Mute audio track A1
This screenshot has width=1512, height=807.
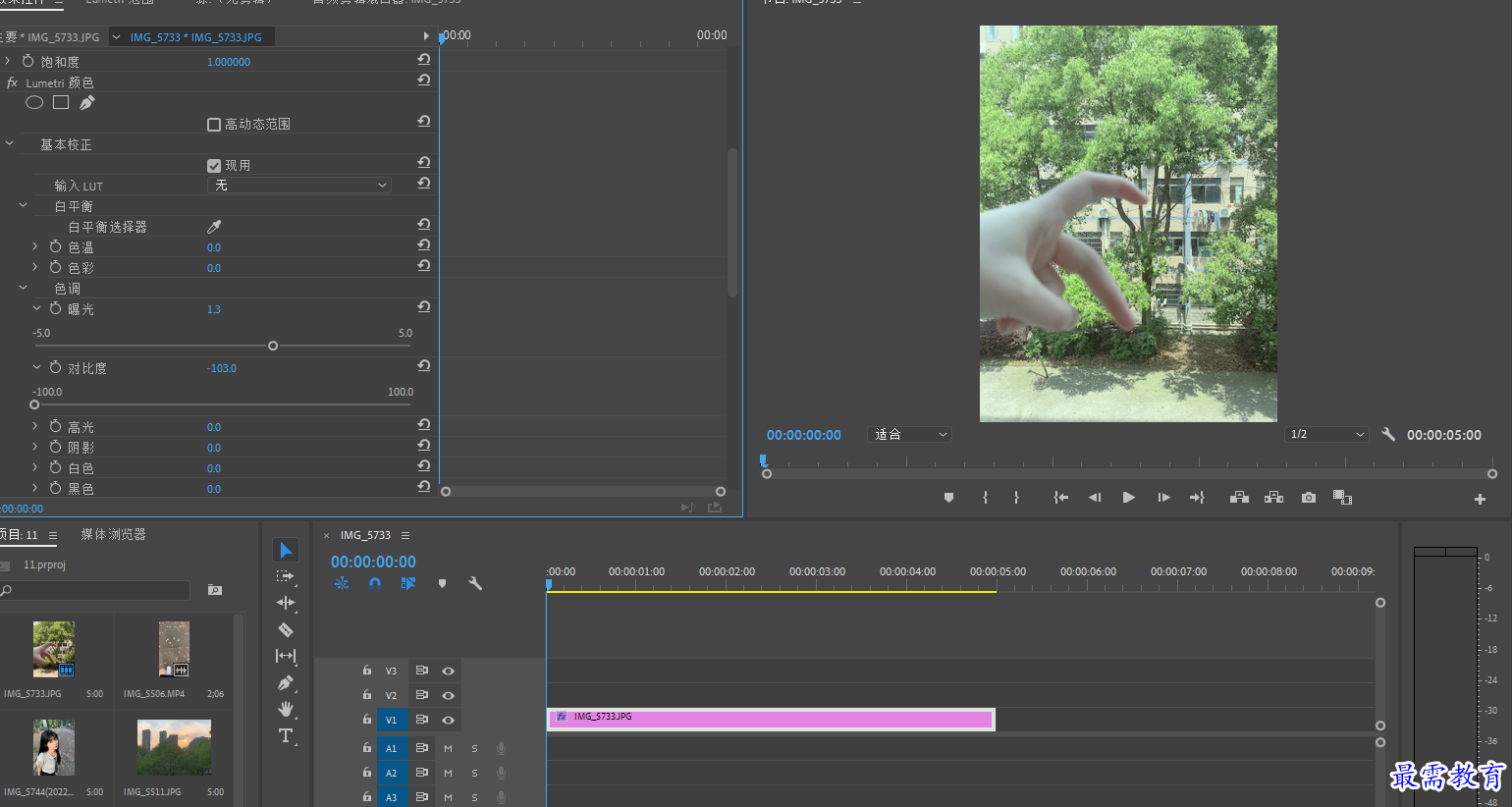(x=448, y=748)
